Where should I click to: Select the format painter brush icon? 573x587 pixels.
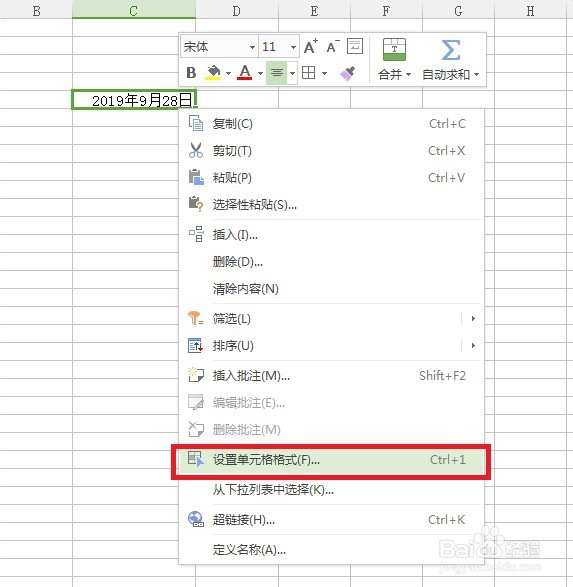(348, 73)
